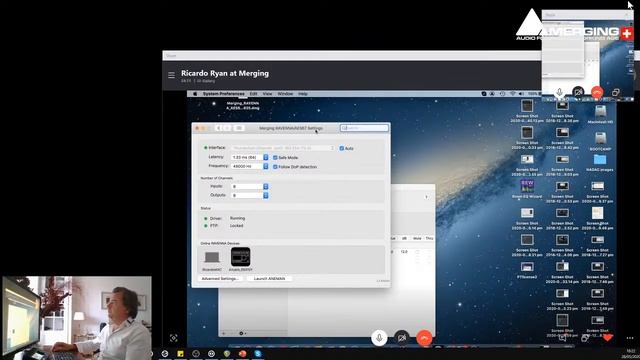Open the Help menu in the Mac menu bar

pyautogui.click(x=303, y=94)
